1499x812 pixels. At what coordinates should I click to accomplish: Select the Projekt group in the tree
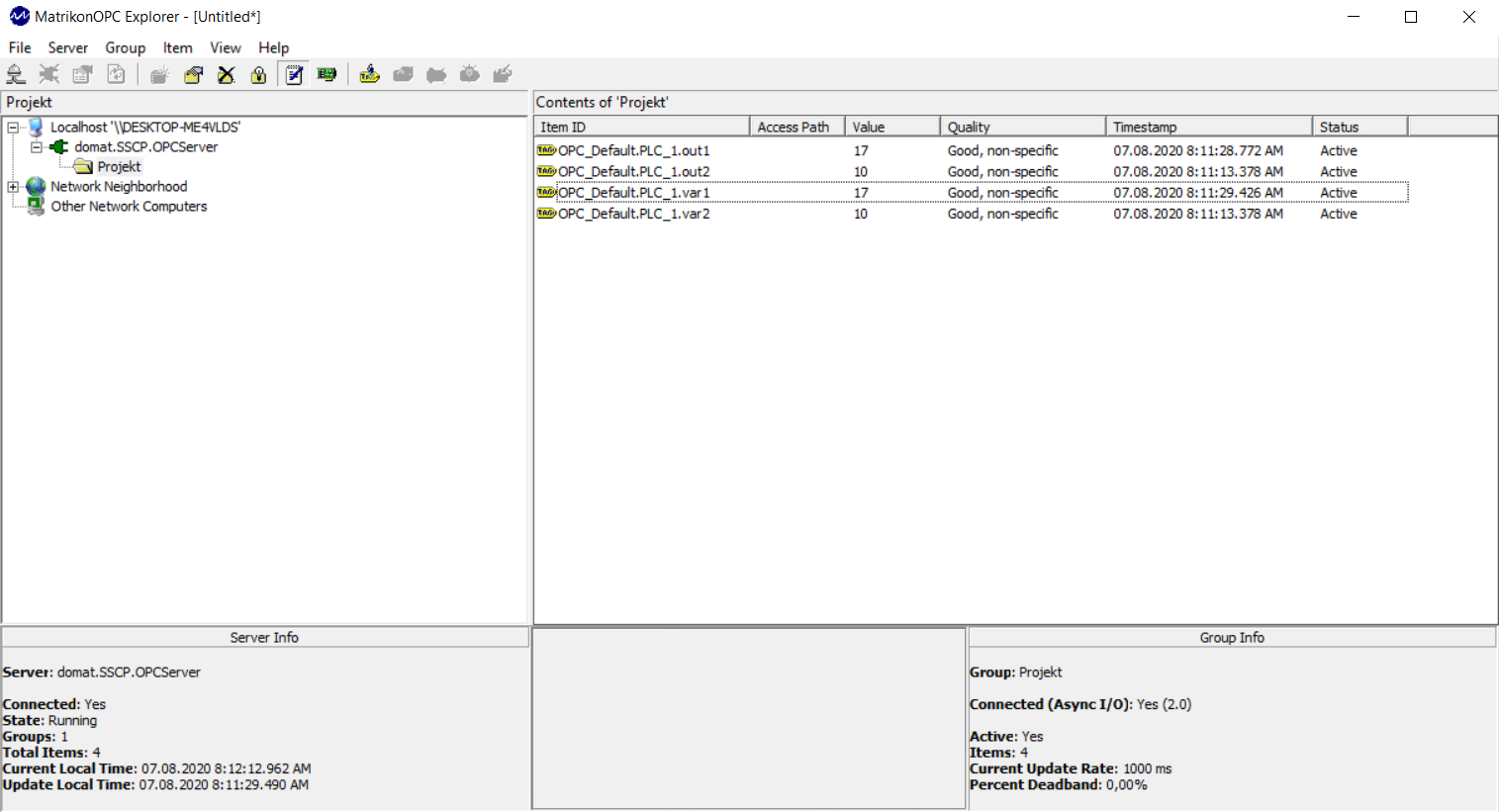coord(119,166)
